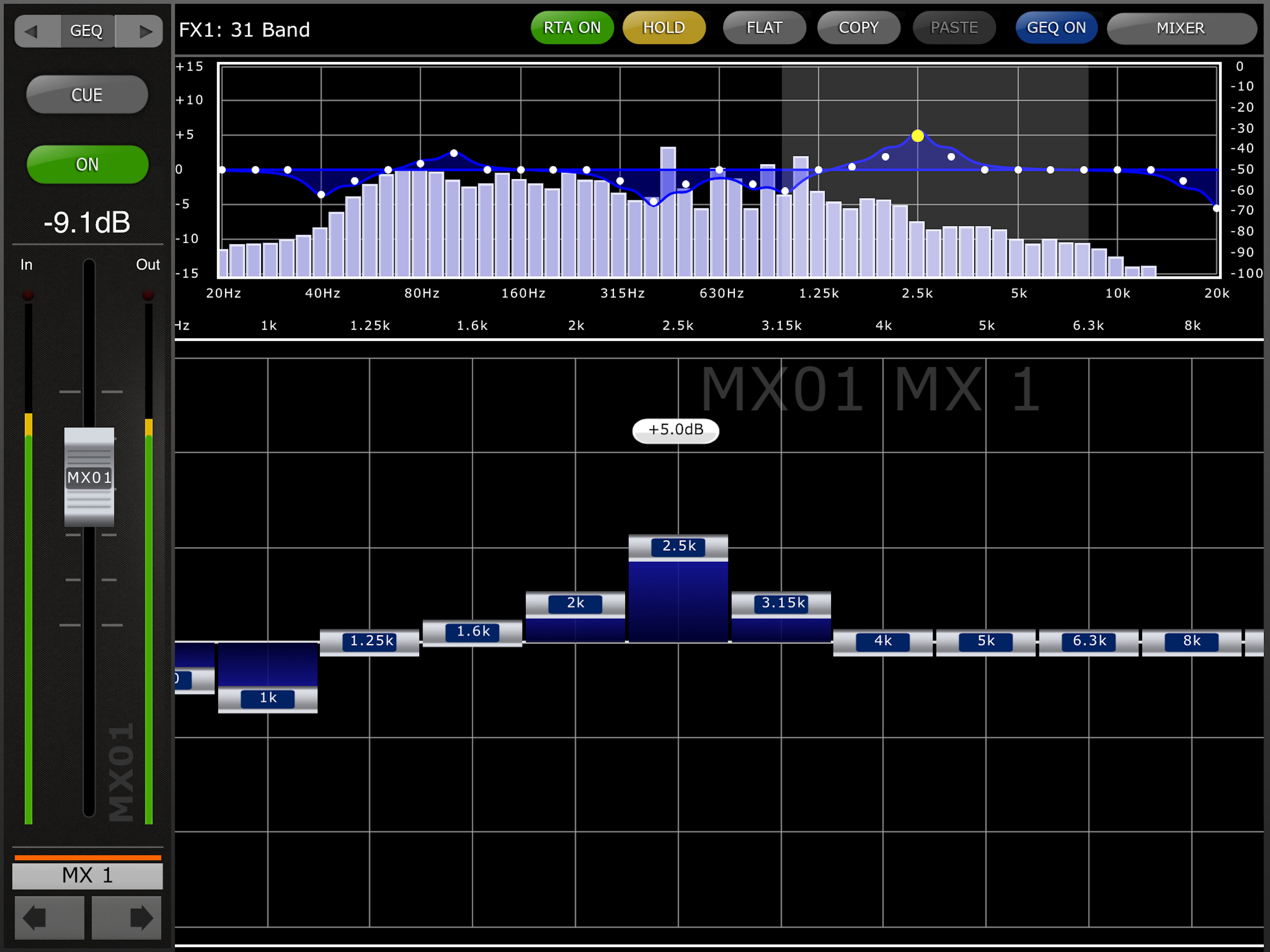Viewport: 1270px width, 952px height.
Task: Click the MX01 channel fader knob
Action: [x=89, y=477]
